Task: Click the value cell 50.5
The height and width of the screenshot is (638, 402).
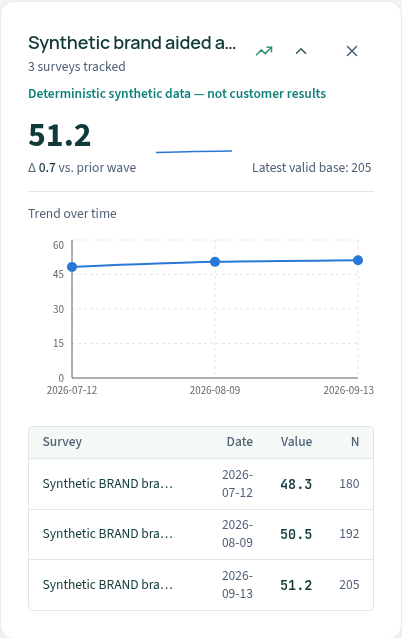Action: pyautogui.click(x=296, y=534)
